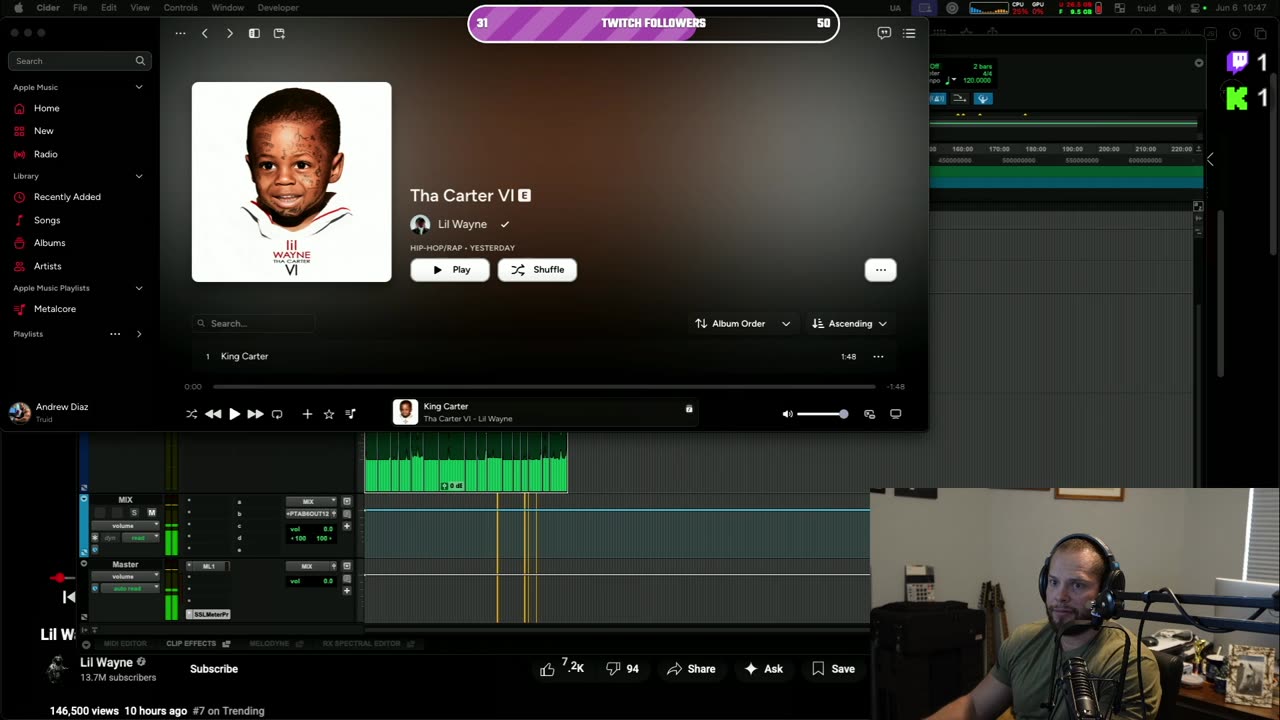
Task: Open Albums library view
Action: [x=49, y=243]
